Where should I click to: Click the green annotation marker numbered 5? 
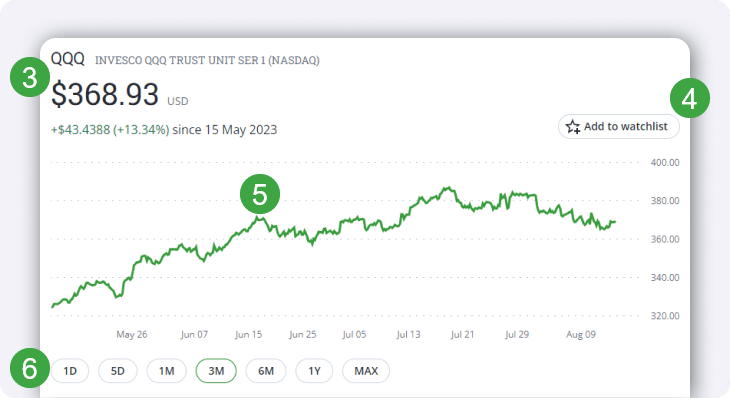(260, 194)
